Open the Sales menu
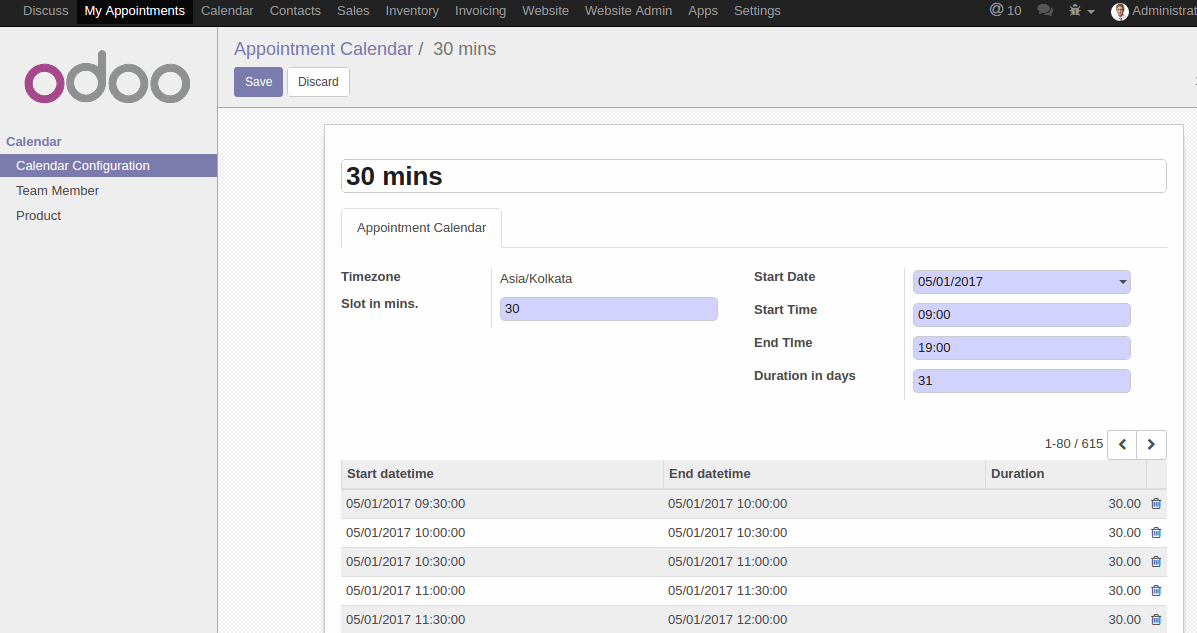 click(x=353, y=11)
